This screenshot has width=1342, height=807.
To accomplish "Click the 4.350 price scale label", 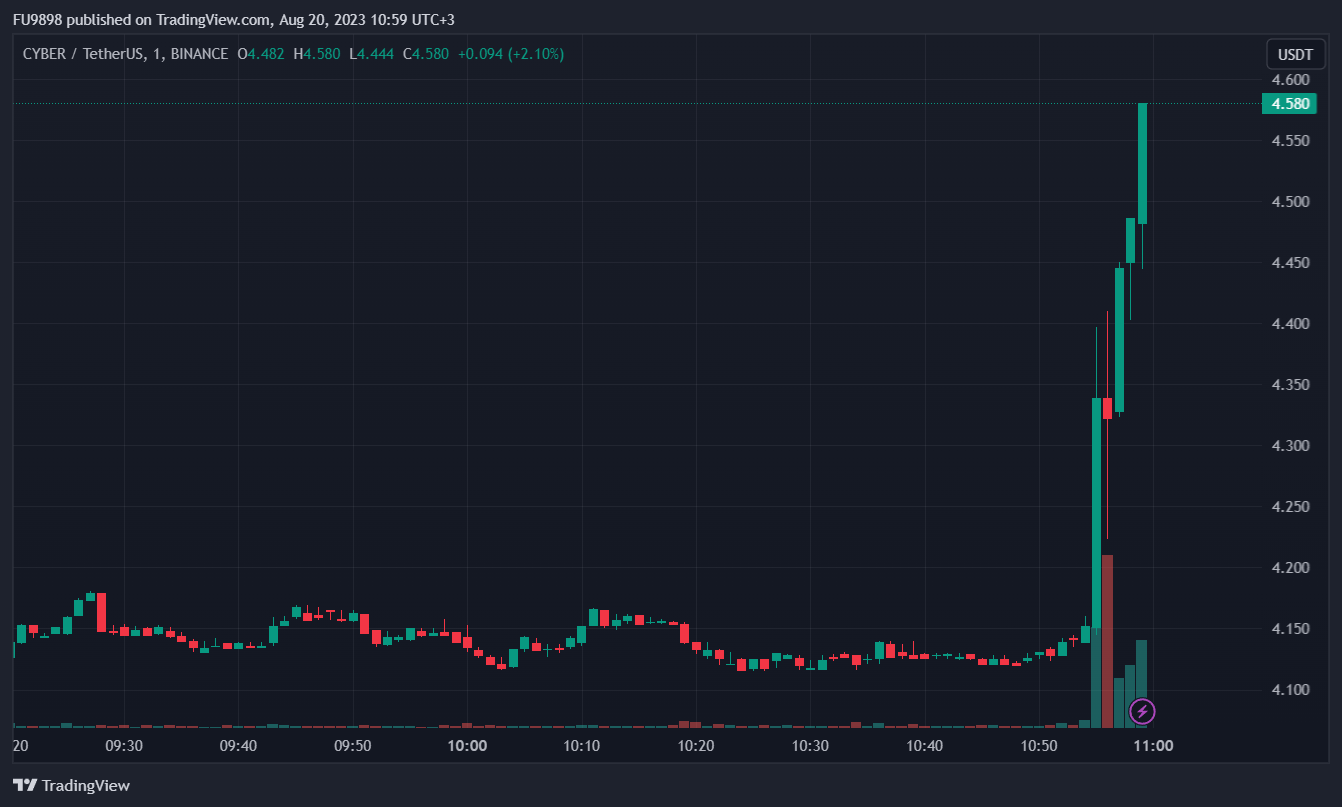I will click(1290, 385).
